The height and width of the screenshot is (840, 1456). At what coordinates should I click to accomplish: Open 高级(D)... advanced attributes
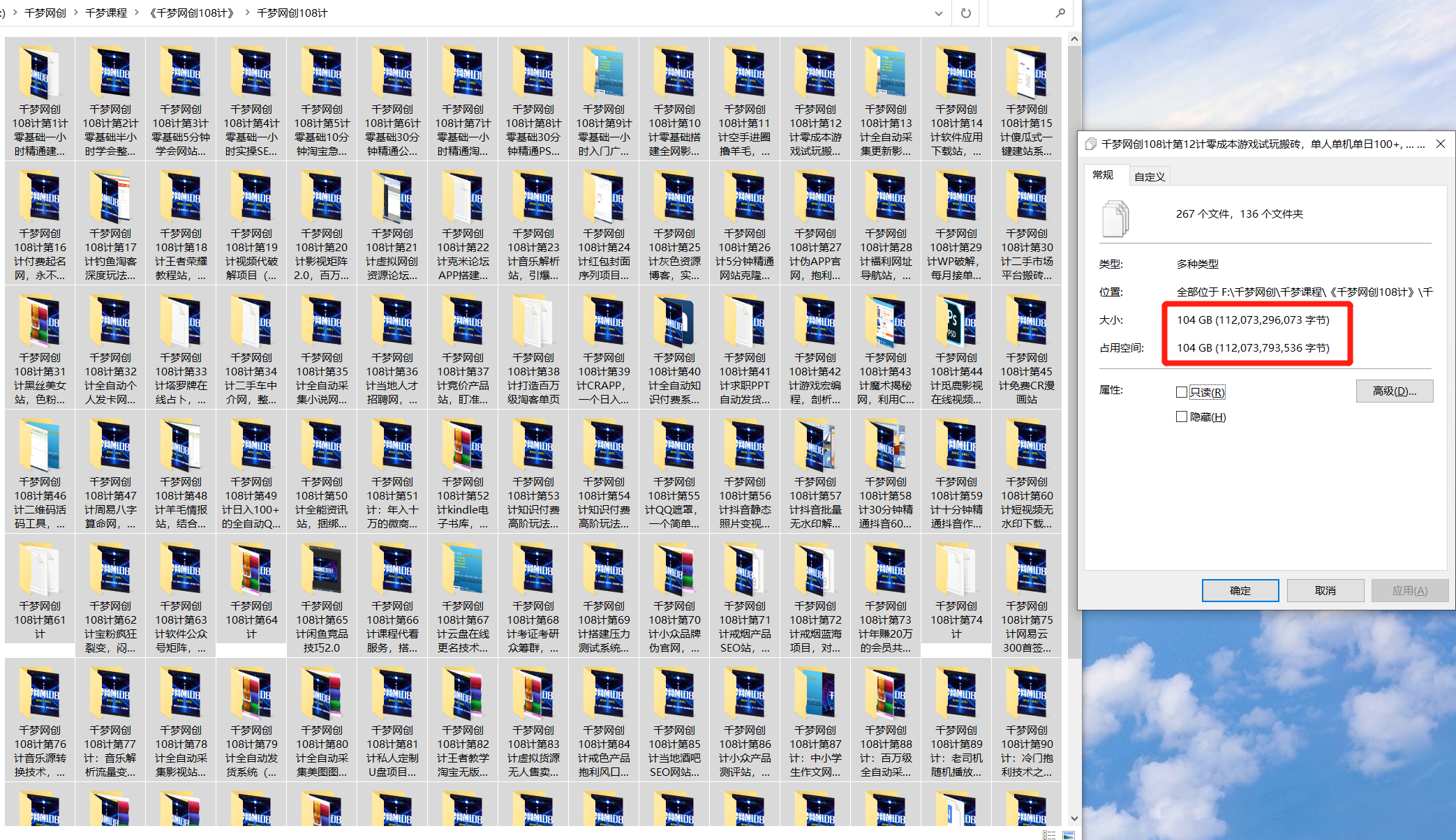coord(1394,391)
